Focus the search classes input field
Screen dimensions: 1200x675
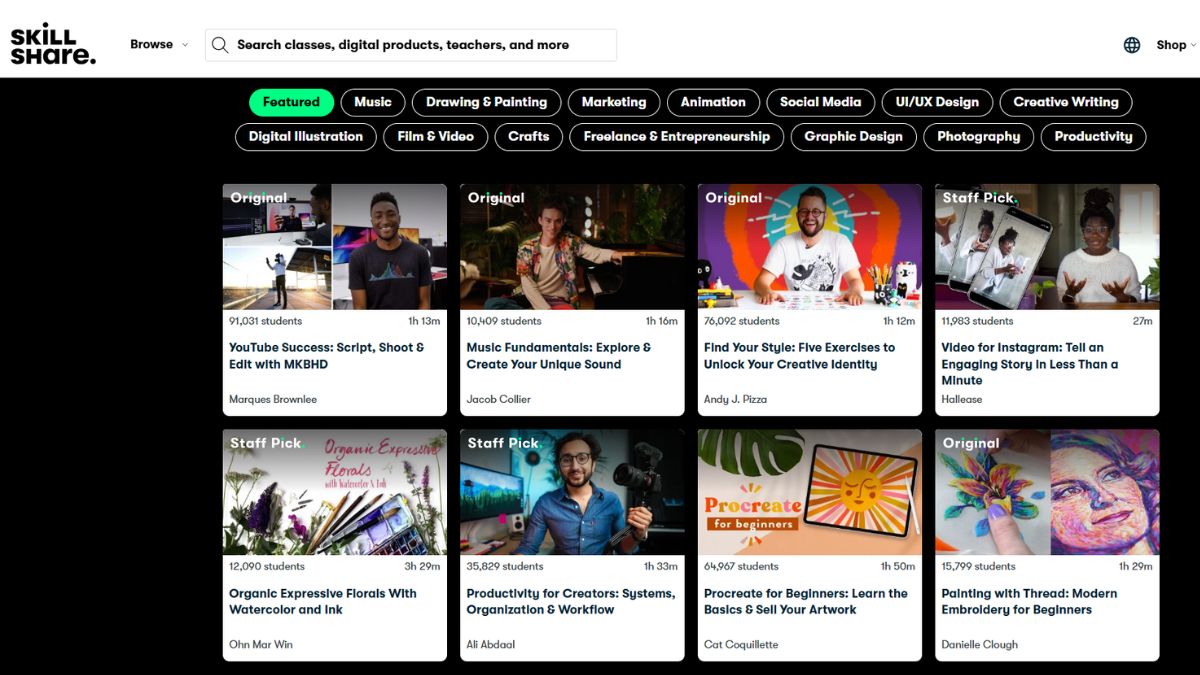[x=411, y=45]
